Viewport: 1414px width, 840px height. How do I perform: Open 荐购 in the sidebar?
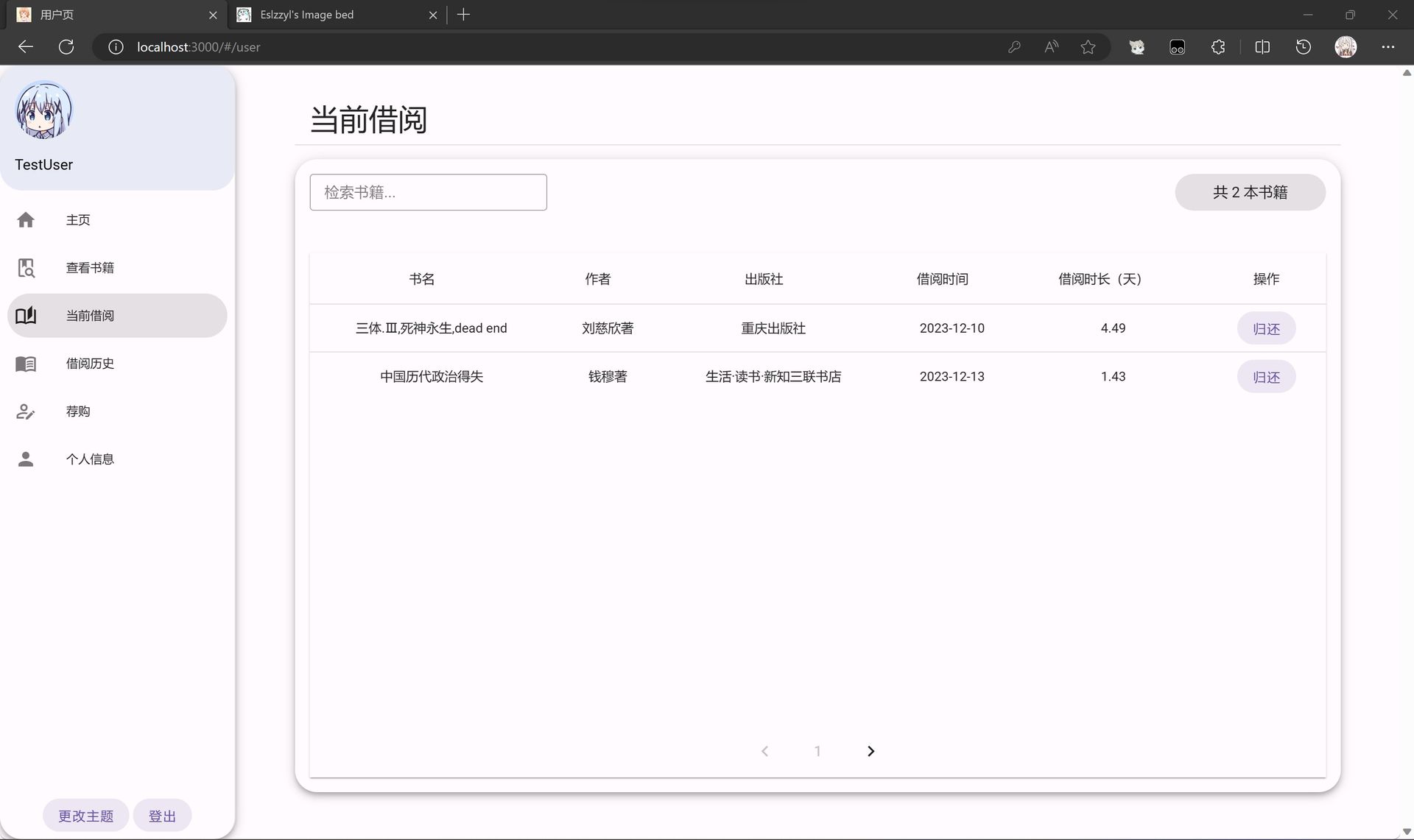[x=117, y=412]
